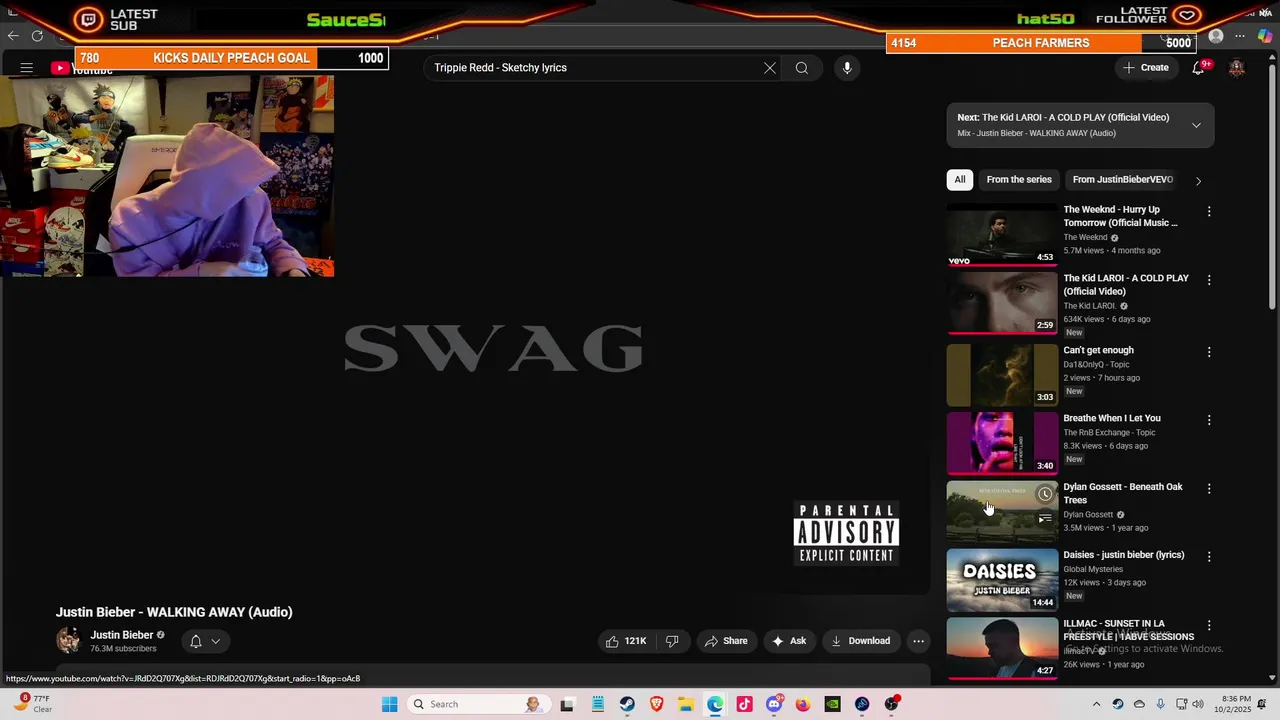Open options menu for Daisies lyrics video
The width and height of the screenshot is (1280, 720).
point(1209,556)
